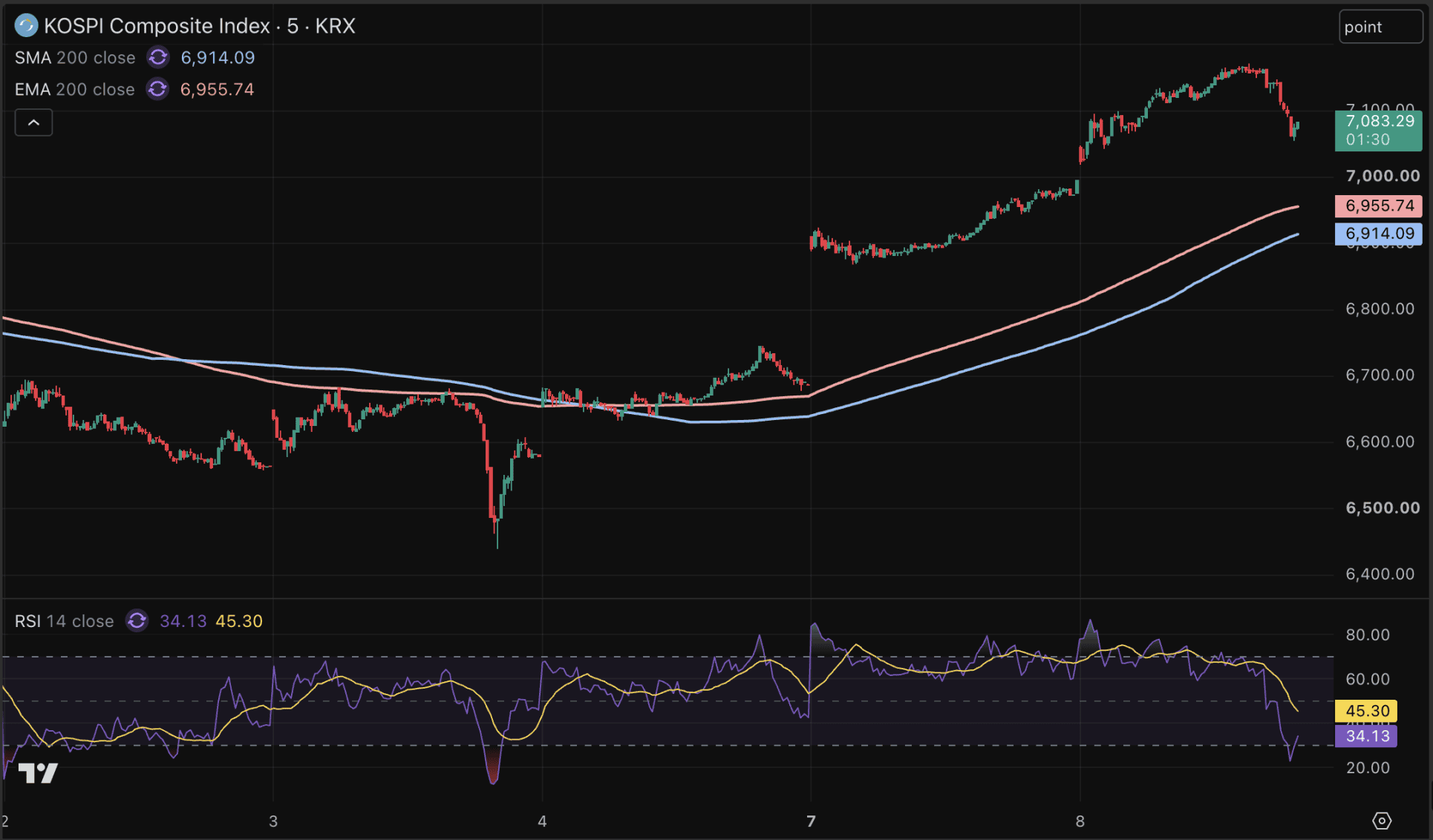Select the EMA 200 close indicator label
This screenshot has width=1433, height=840.
point(75,90)
